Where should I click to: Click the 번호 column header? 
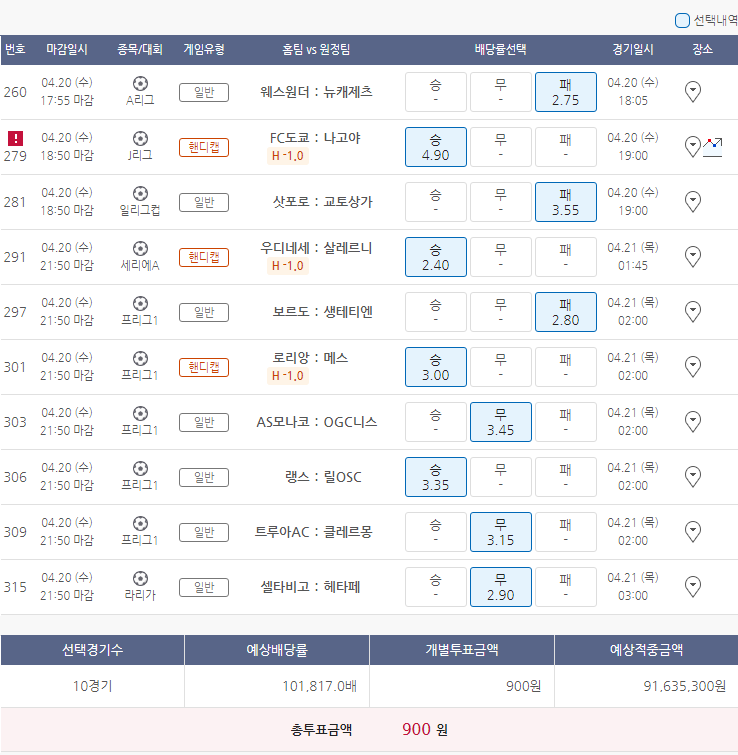(15, 49)
